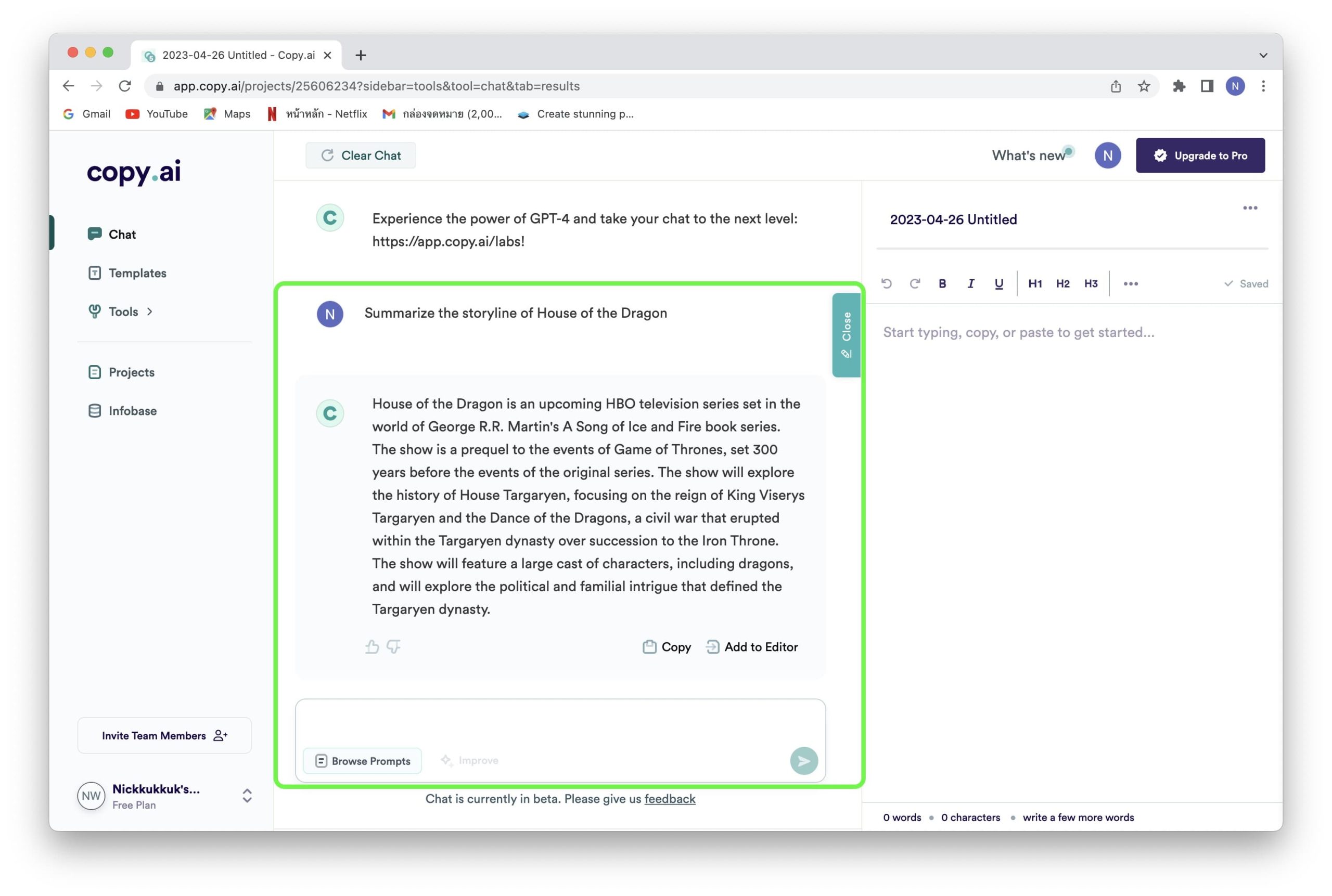Copy the chat response to clipboard
The image size is (1332, 896).
pos(667,647)
